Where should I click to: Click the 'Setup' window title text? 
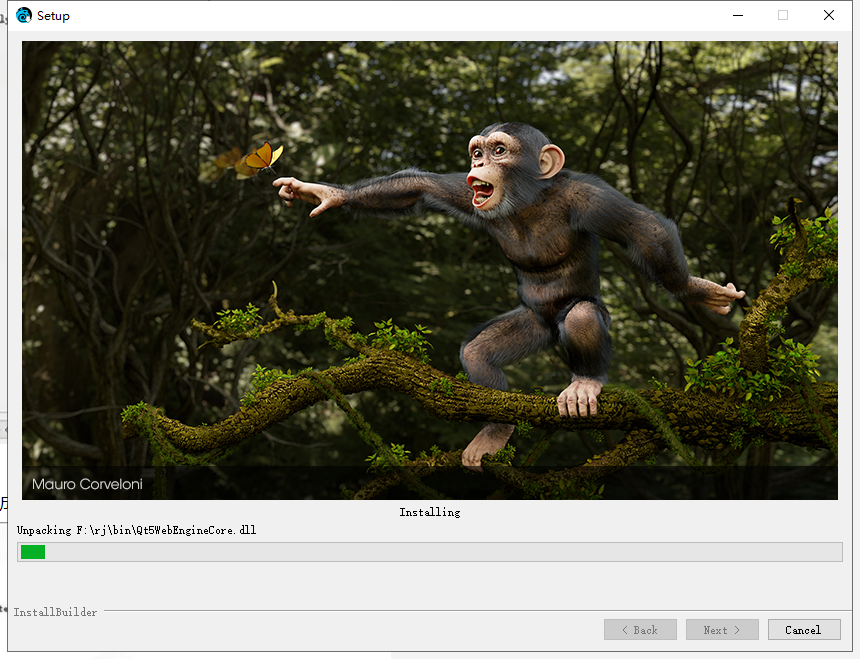[x=53, y=16]
